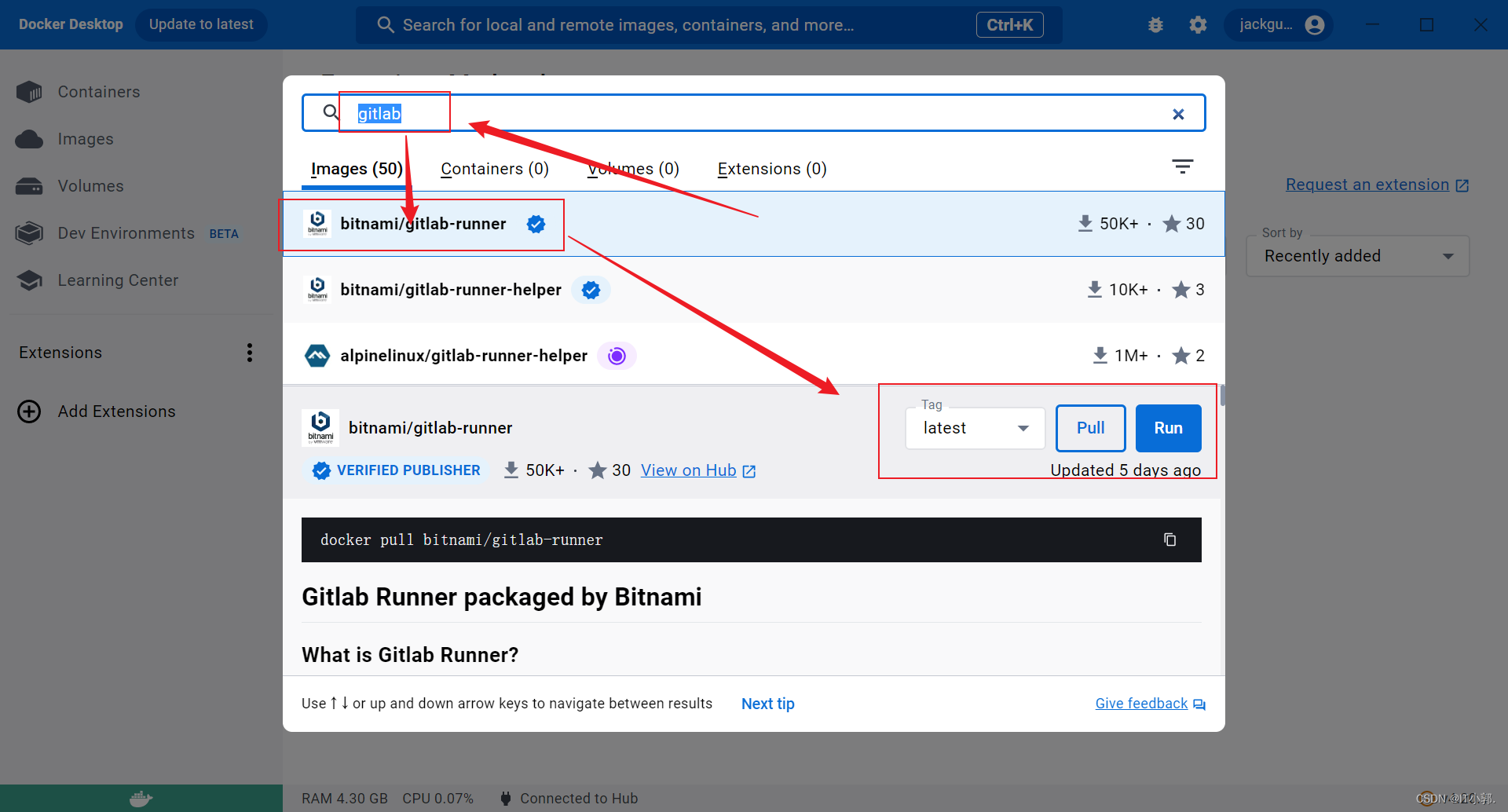The height and width of the screenshot is (812, 1508).
Task: Click Bitnami logo in detail panel
Action: pos(320,428)
